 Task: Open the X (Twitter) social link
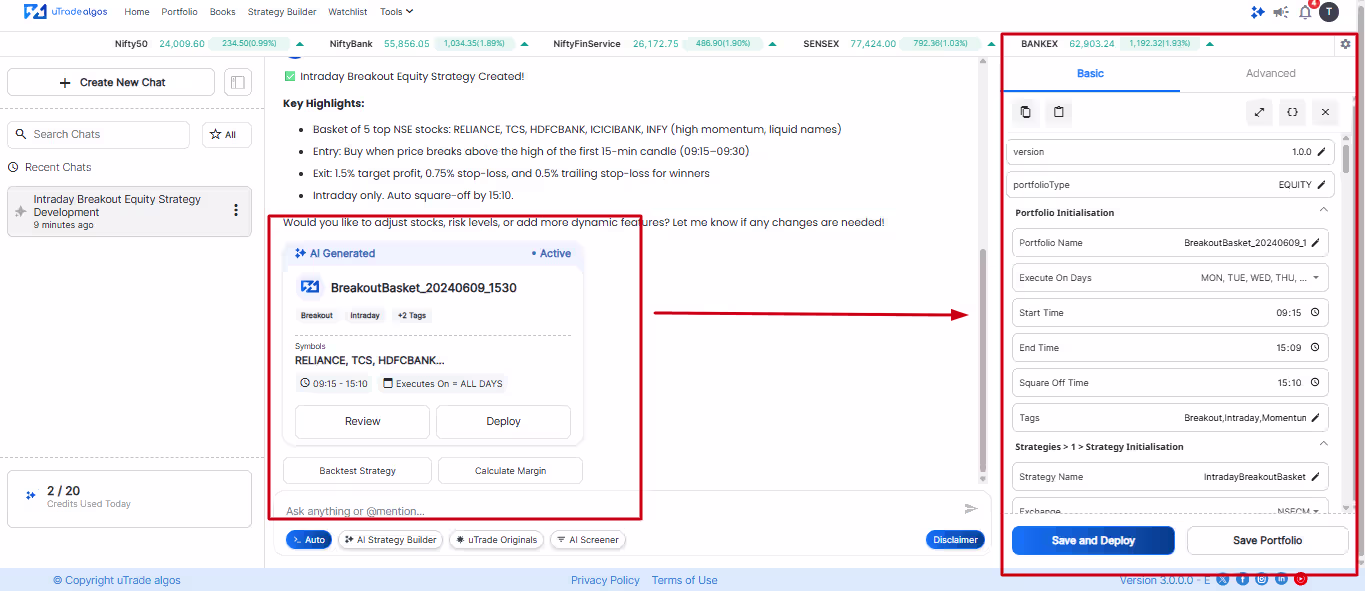pyautogui.click(x=1223, y=579)
